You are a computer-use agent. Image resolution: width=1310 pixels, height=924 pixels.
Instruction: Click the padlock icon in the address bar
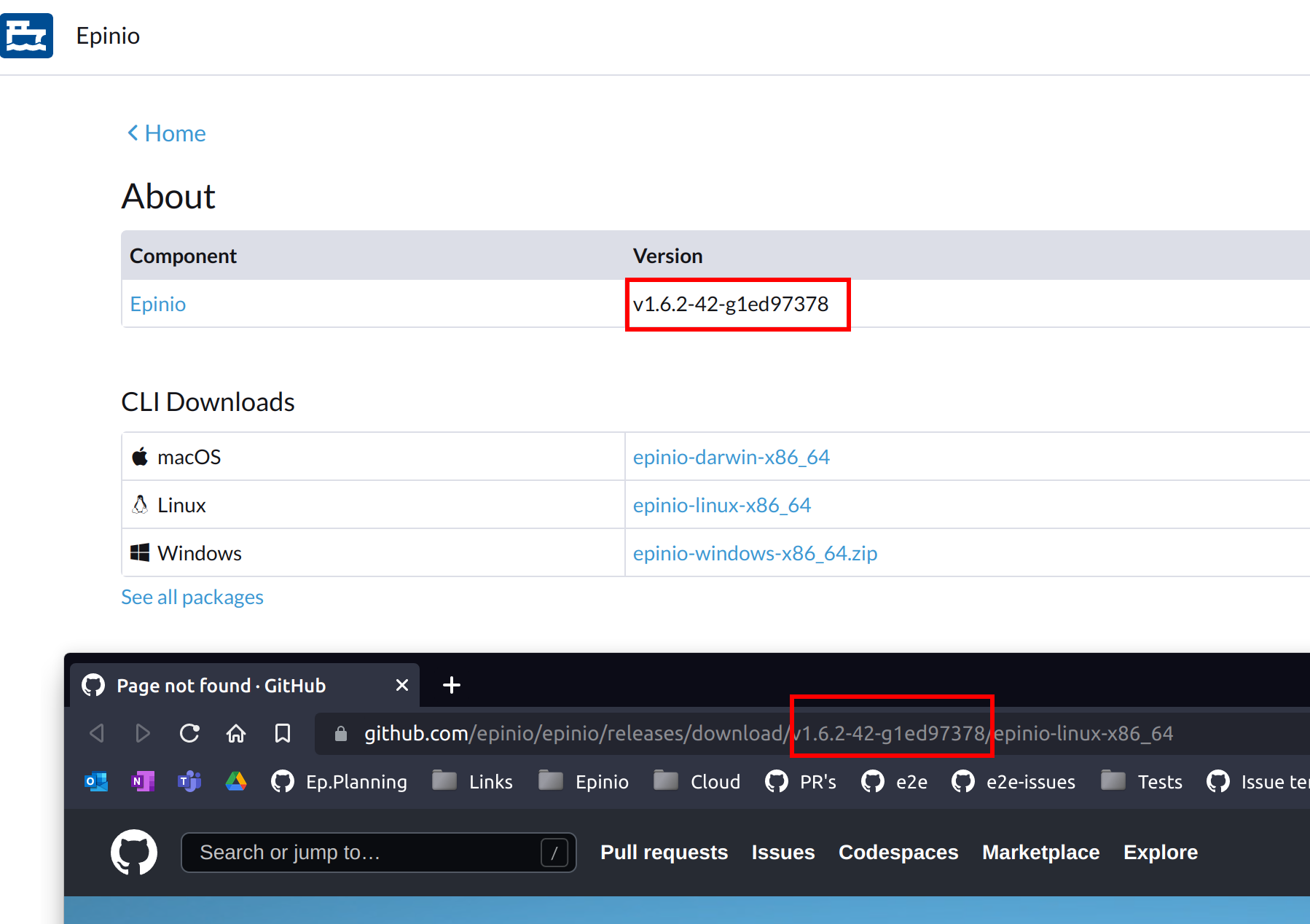[x=340, y=733]
